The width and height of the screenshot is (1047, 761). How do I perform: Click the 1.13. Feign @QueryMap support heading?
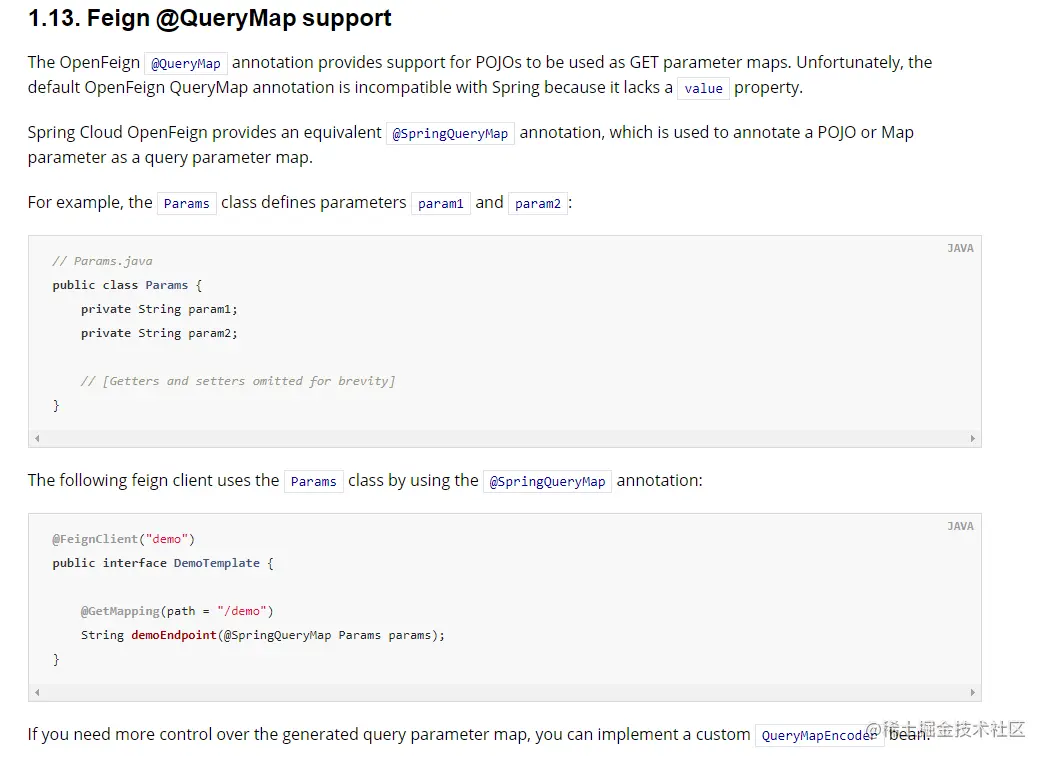210,18
